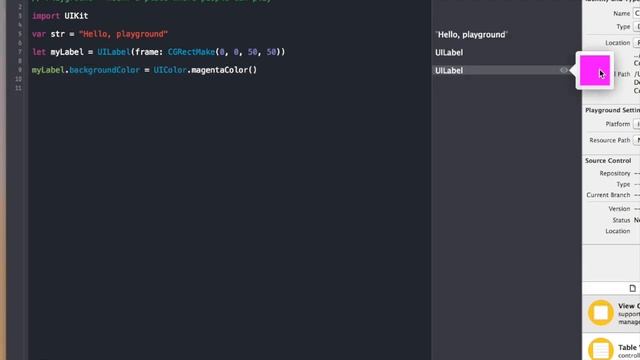The image size is (640, 360).
Task: Click the "UIKit" module name in code
Action: (x=76, y=16)
